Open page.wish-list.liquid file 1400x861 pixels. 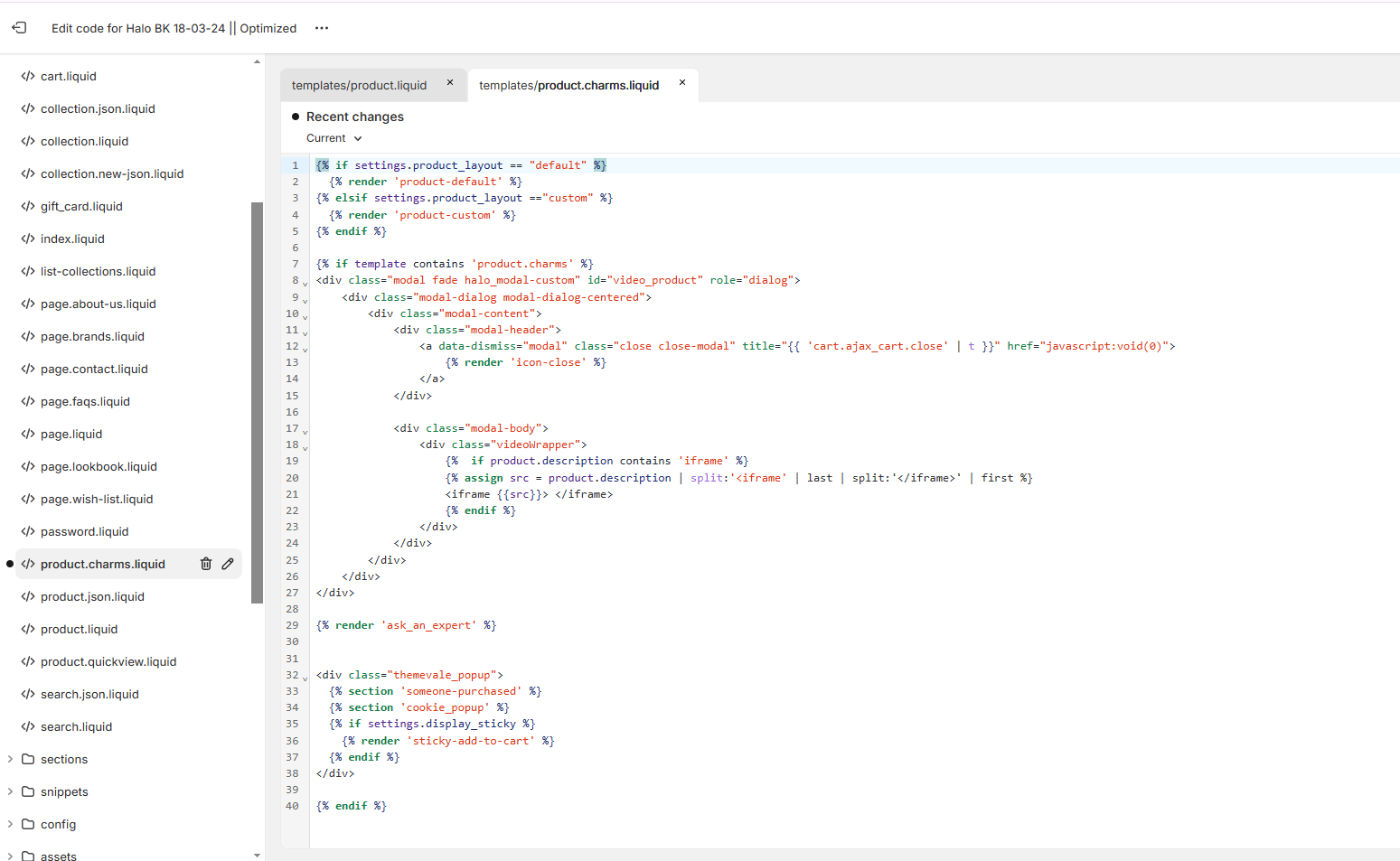(97, 499)
